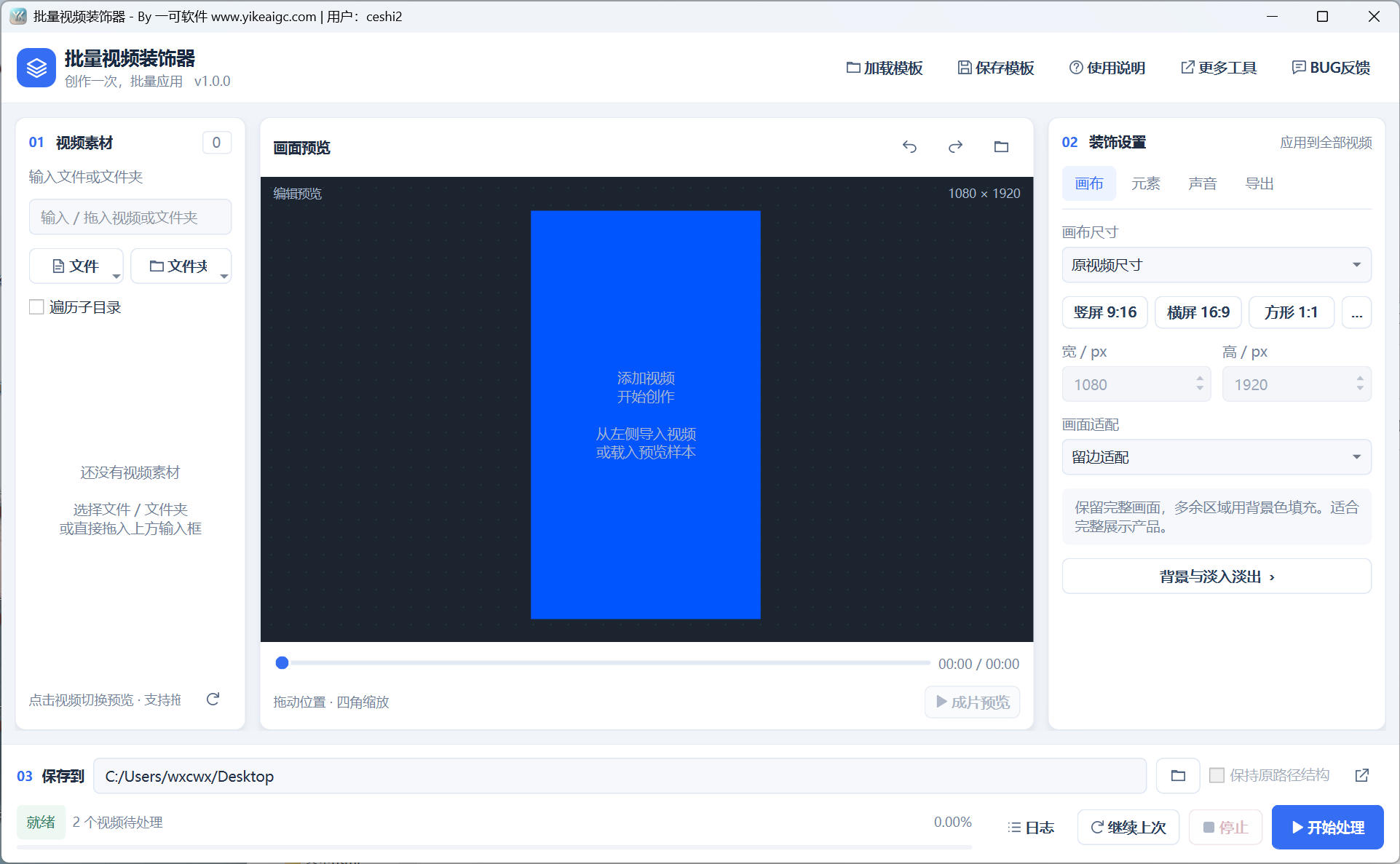
Task: Switch to the 画布 tab
Action: coord(1088,183)
